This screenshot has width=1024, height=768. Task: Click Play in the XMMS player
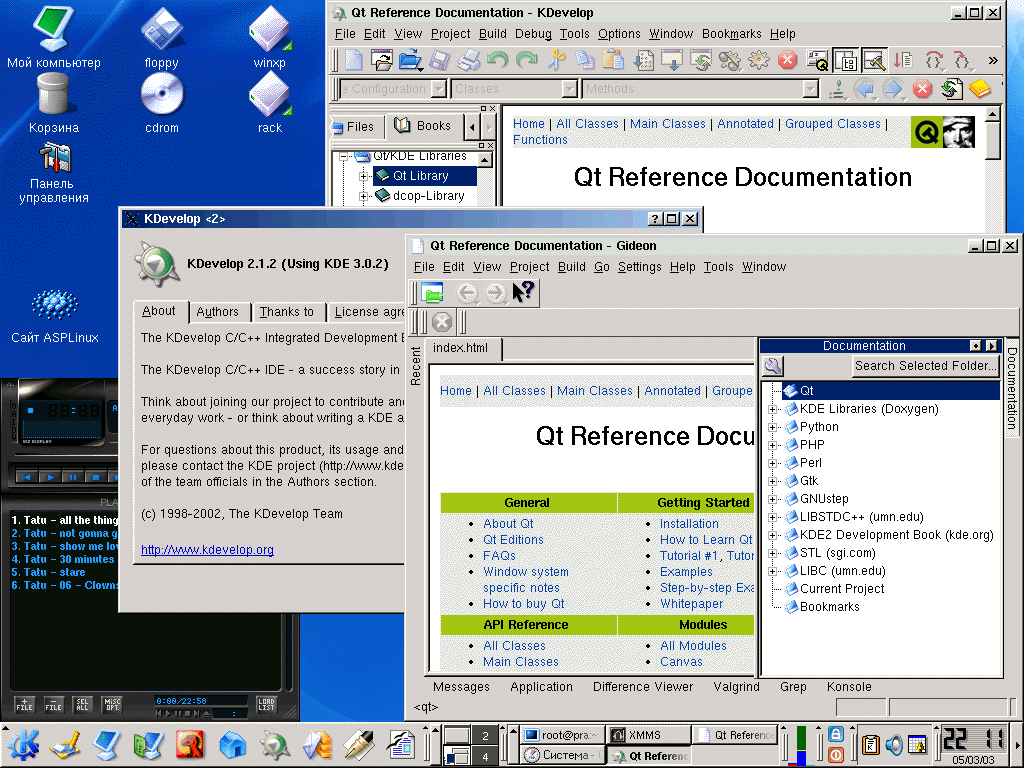point(50,477)
